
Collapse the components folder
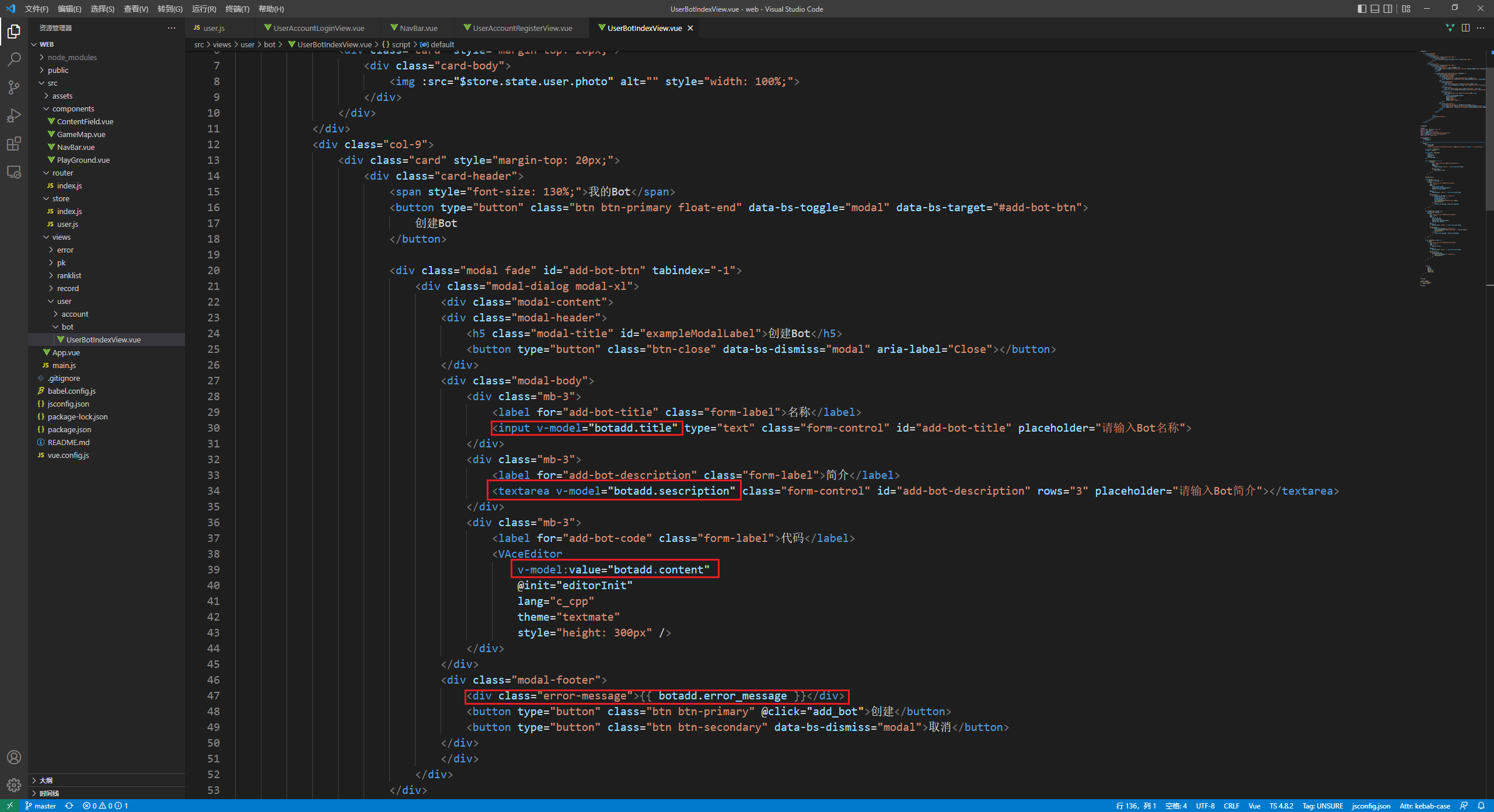coord(107,108)
